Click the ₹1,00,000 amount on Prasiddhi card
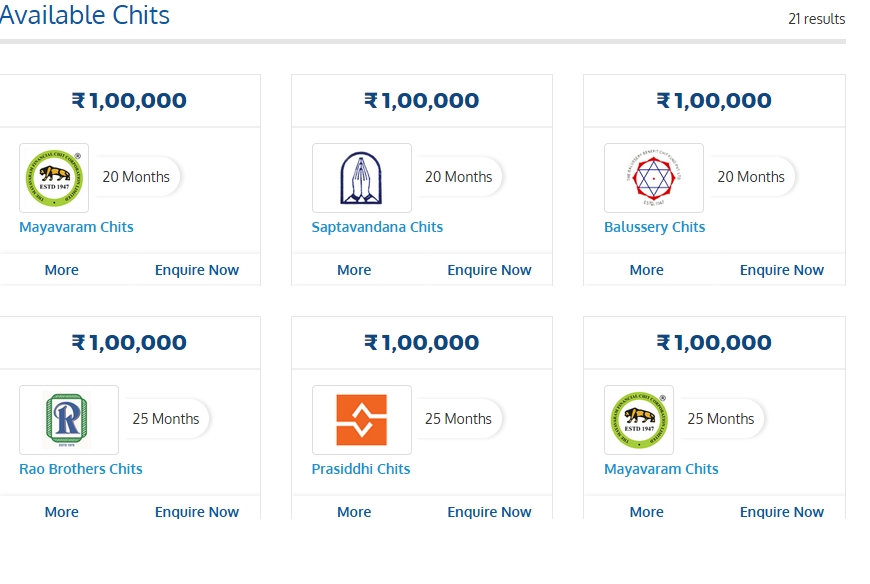 [421, 342]
